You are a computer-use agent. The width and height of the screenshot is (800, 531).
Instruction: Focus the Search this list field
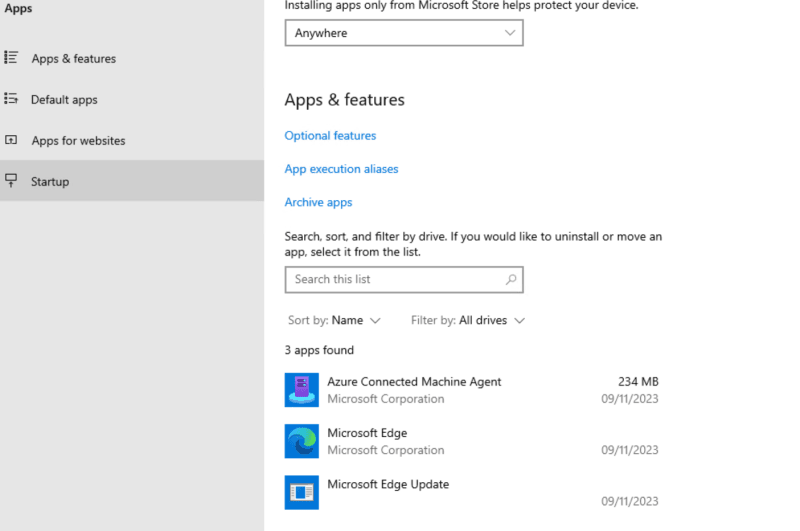click(x=404, y=280)
